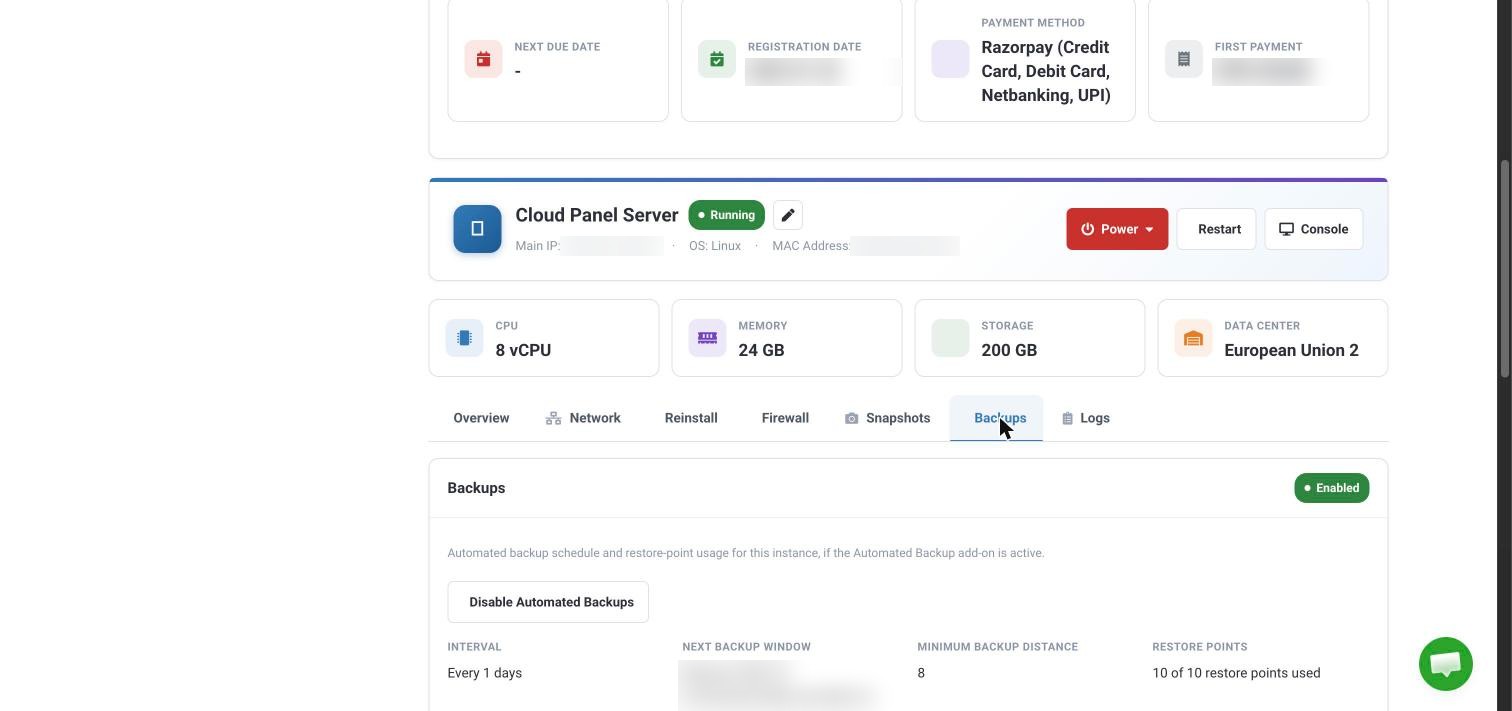Open the Power dropdown menu
This screenshot has width=1512, height=711.
[1117, 229]
